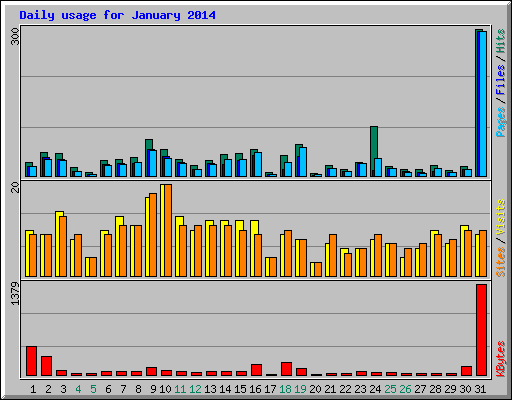Click day label '3' on the x-axis
This screenshot has height=400, width=512.
pos(63,389)
